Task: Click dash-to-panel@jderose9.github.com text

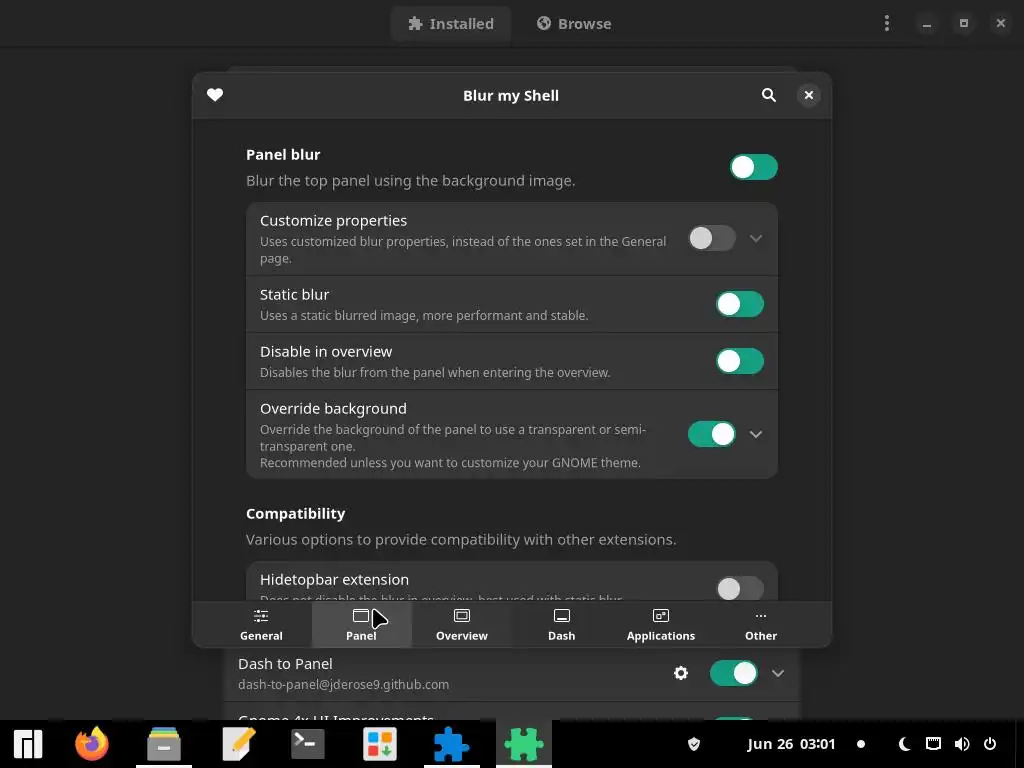Action: (x=344, y=684)
